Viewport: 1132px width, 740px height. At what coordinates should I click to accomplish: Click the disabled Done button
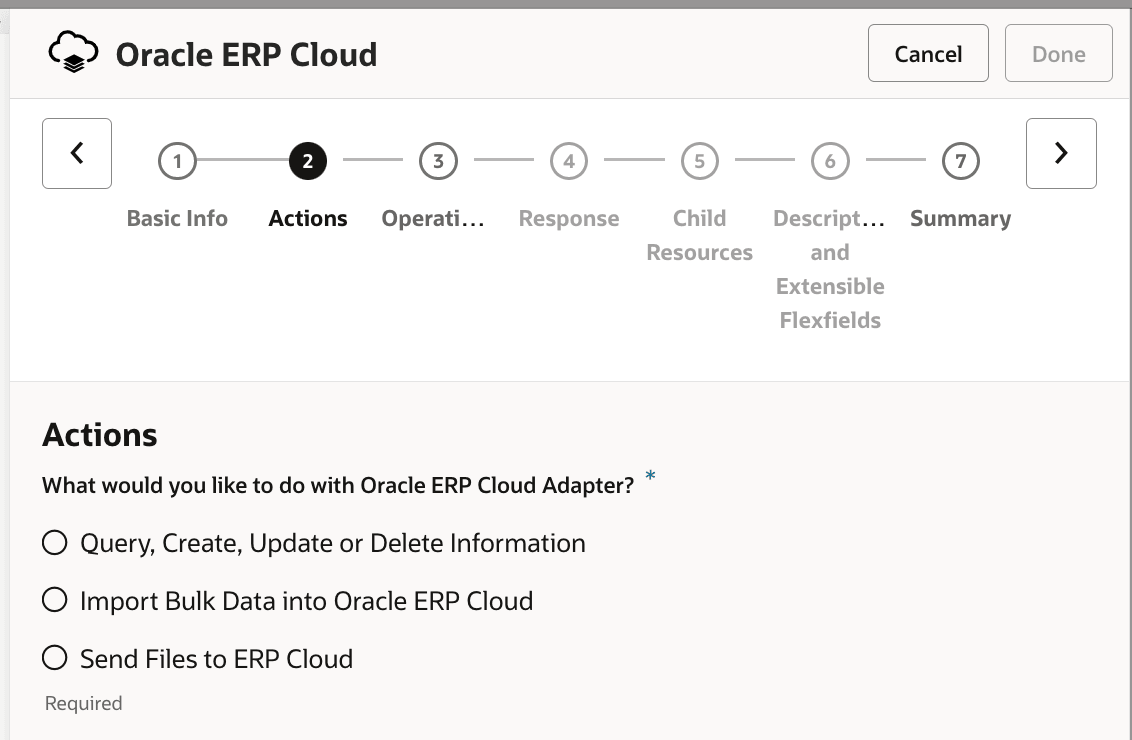[x=1058, y=53]
